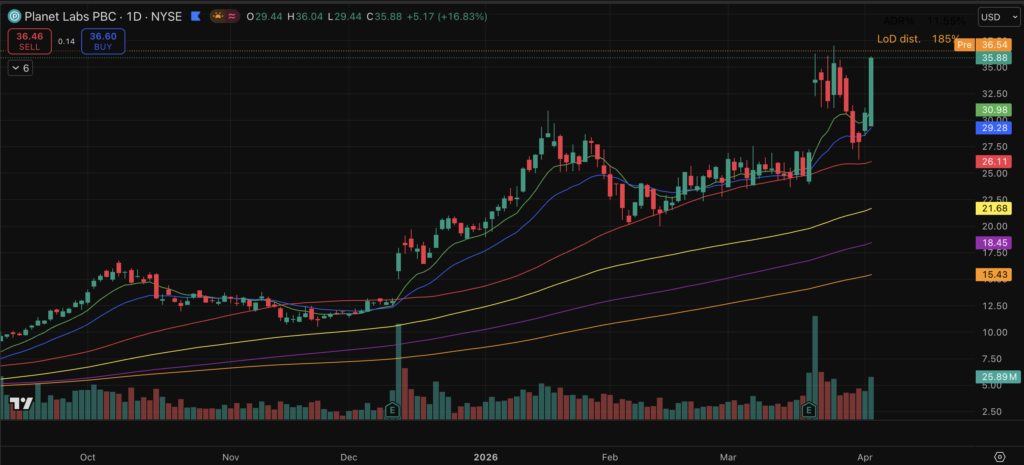The image size is (1024, 465).
Task: Click the pre-market session sun icon
Action: point(215,18)
